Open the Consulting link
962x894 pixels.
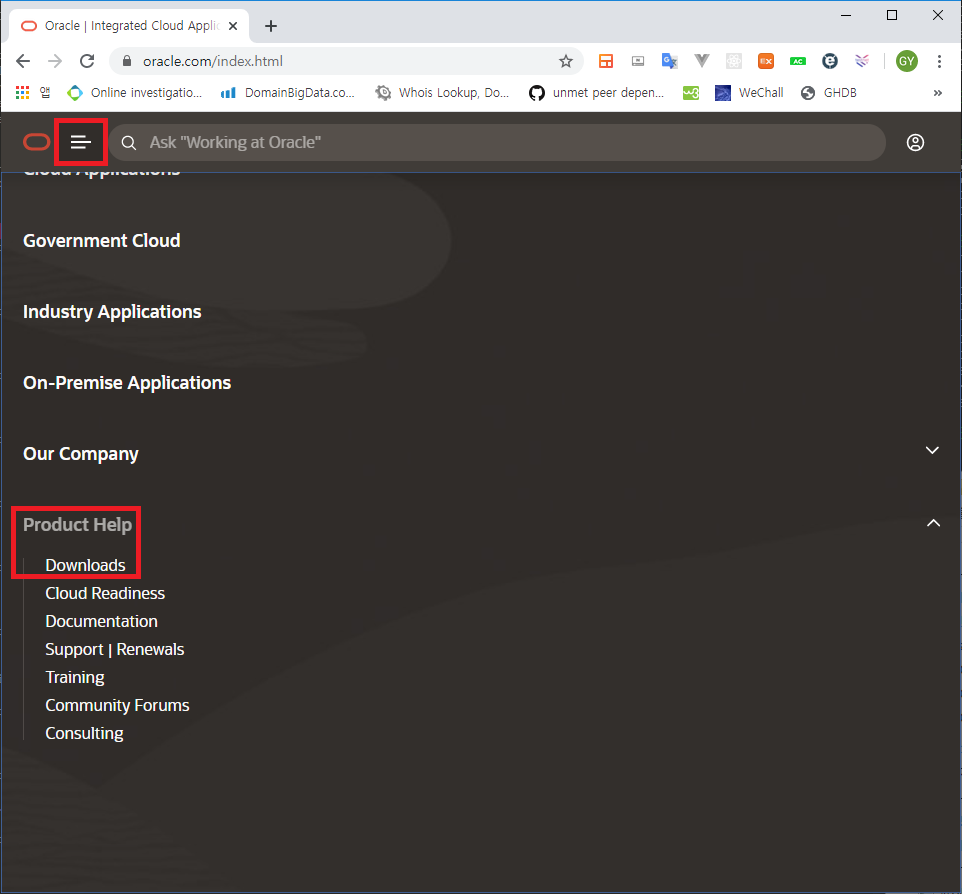[84, 733]
